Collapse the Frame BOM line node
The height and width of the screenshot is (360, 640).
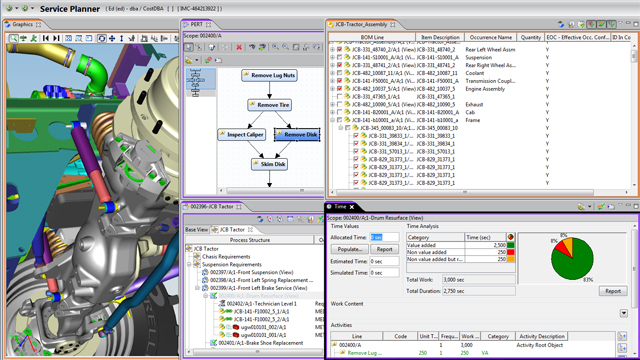point(333,120)
